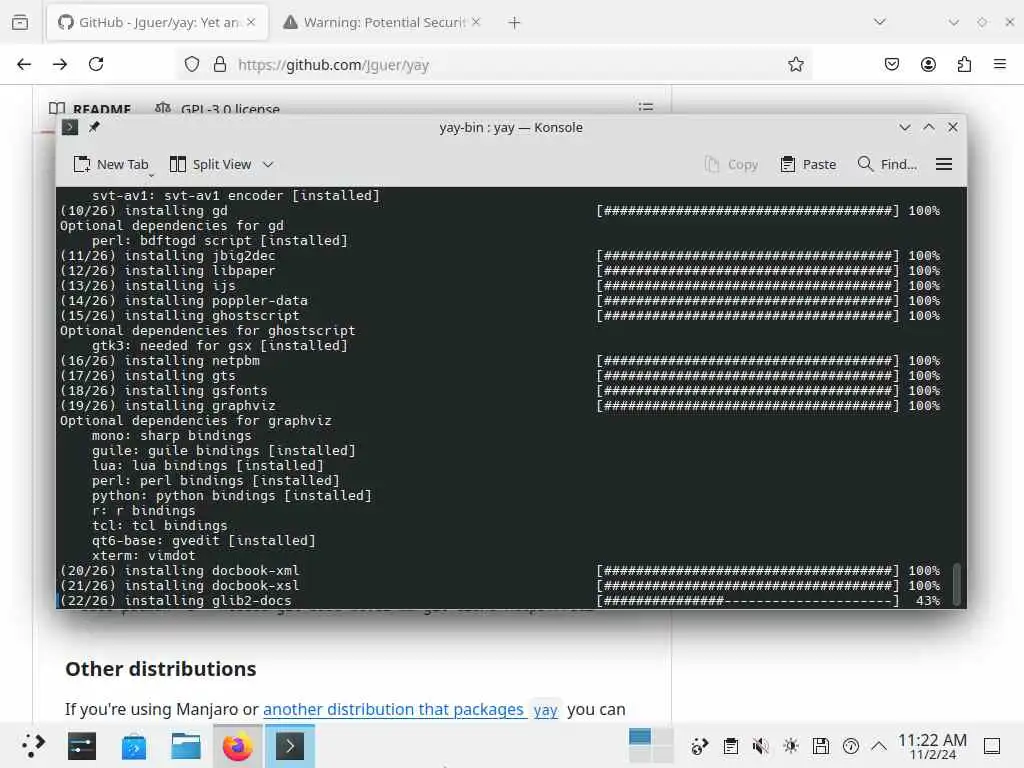Open the README outline list icon
The height and width of the screenshot is (768, 1024).
pyautogui.click(x=646, y=106)
